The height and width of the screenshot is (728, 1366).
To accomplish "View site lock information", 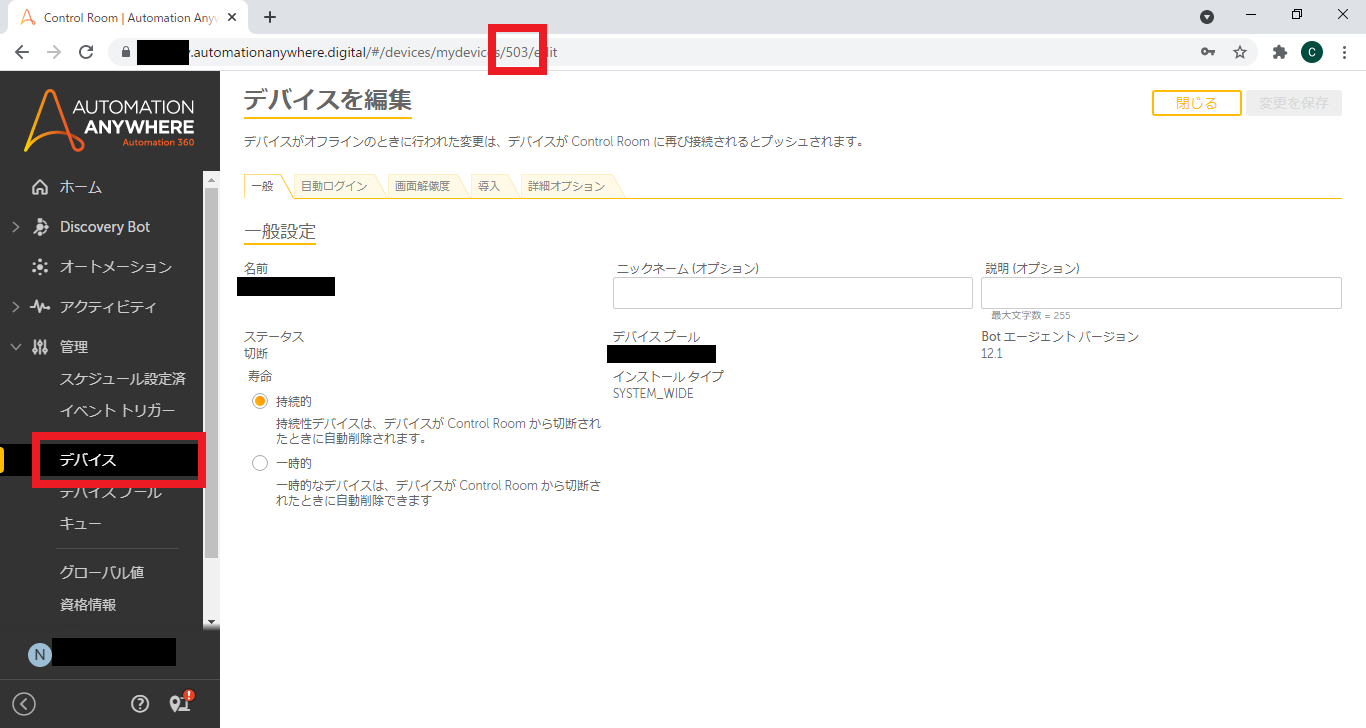I will [x=125, y=52].
